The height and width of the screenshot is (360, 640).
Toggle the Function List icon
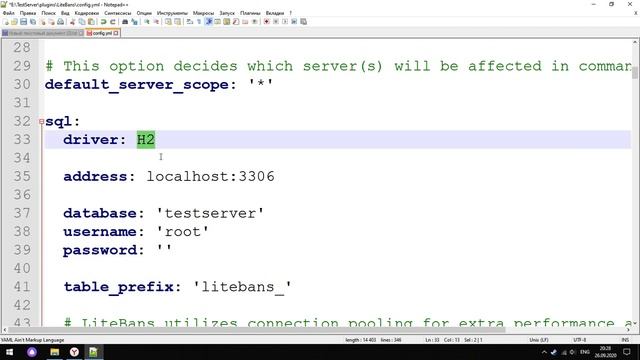click(236, 22)
